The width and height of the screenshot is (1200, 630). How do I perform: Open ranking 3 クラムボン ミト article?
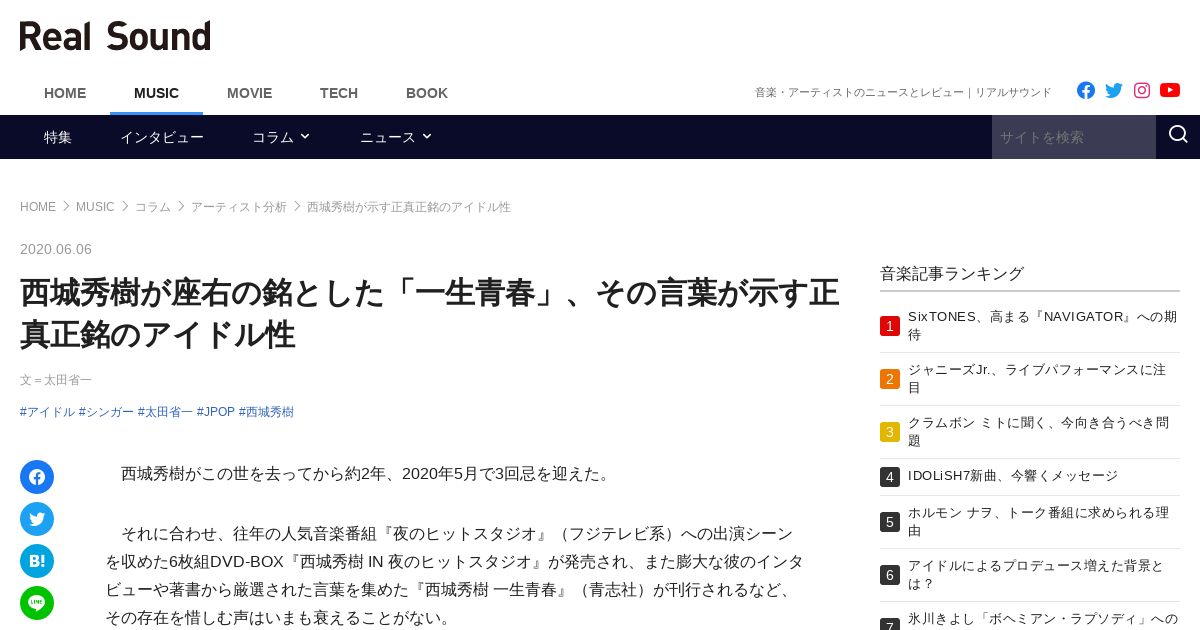click(x=1038, y=432)
